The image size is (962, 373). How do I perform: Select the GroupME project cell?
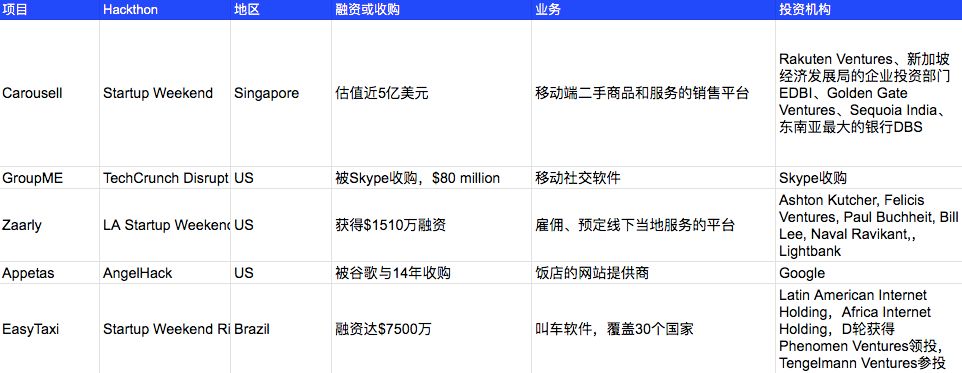coord(50,178)
